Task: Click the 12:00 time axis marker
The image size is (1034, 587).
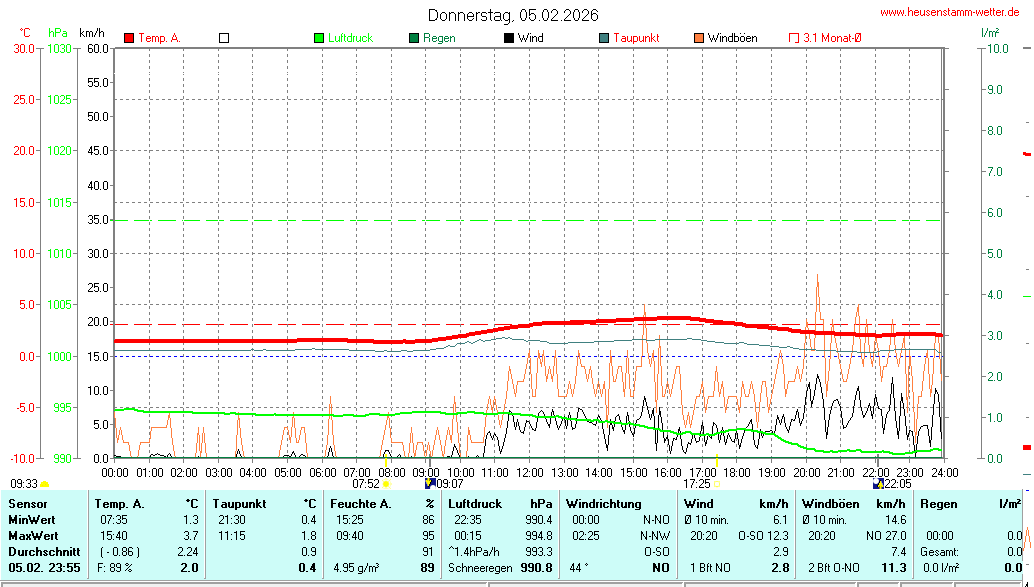Action: [x=529, y=471]
